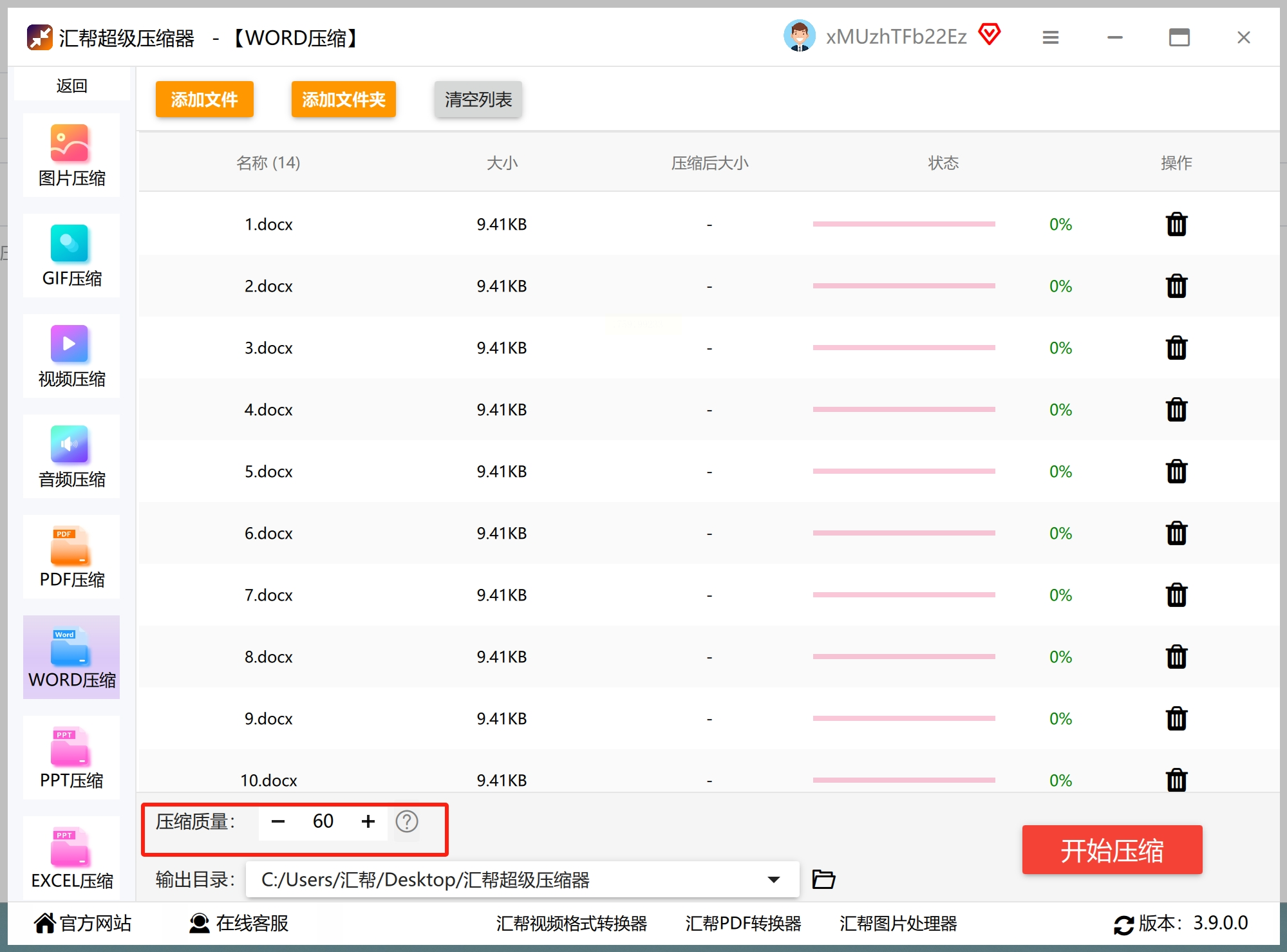
Task: Increase compression quality with plus button
Action: (x=368, y=822)
